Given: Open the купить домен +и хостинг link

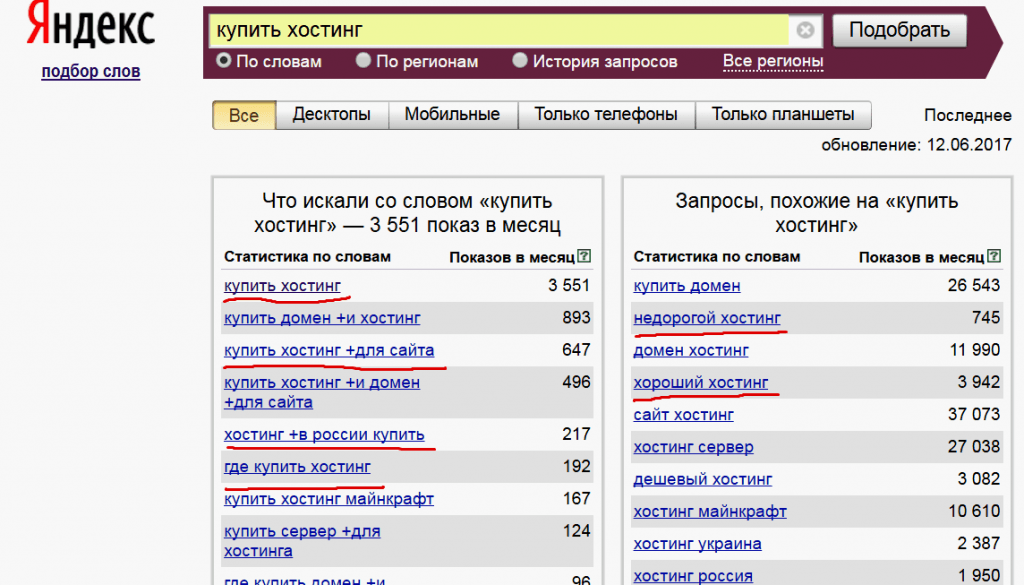Looking at the screenshot, I should (x=322, y=318).
